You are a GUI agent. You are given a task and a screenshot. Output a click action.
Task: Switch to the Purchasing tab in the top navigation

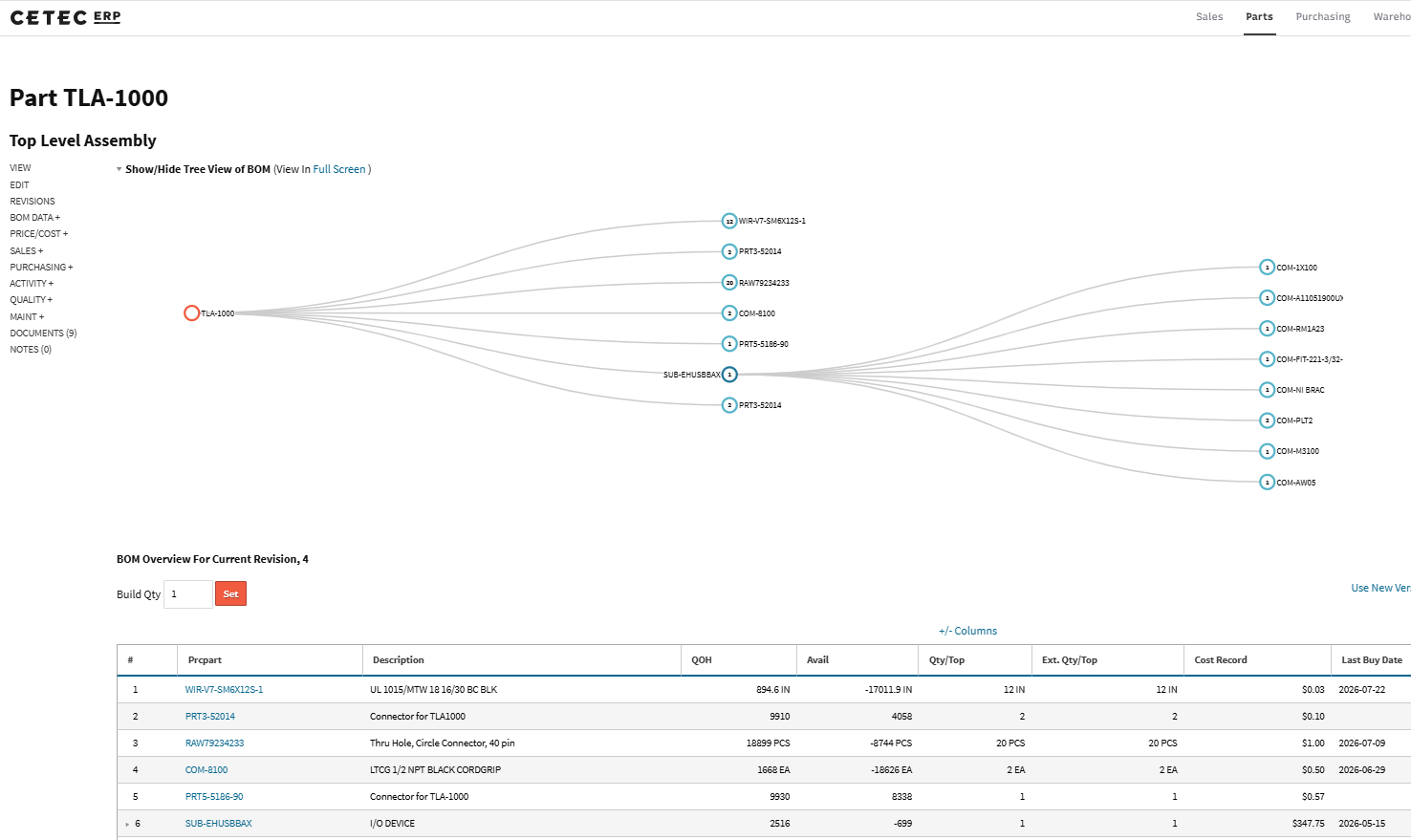pos(1323,17)
